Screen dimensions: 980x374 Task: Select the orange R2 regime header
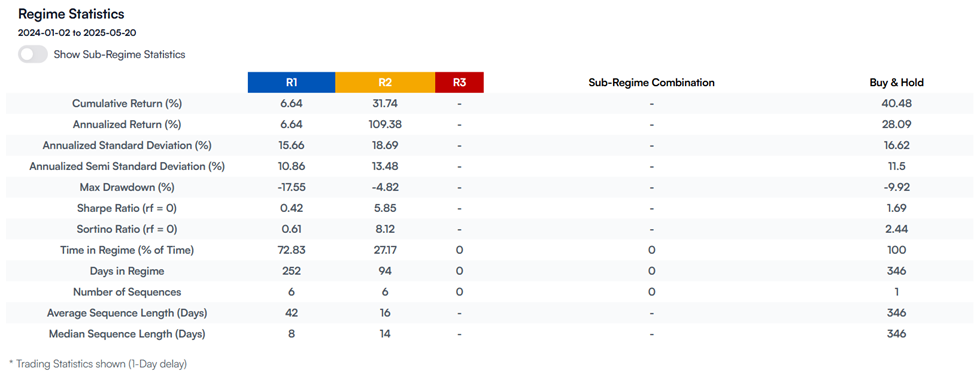click(x=385, y=82)
